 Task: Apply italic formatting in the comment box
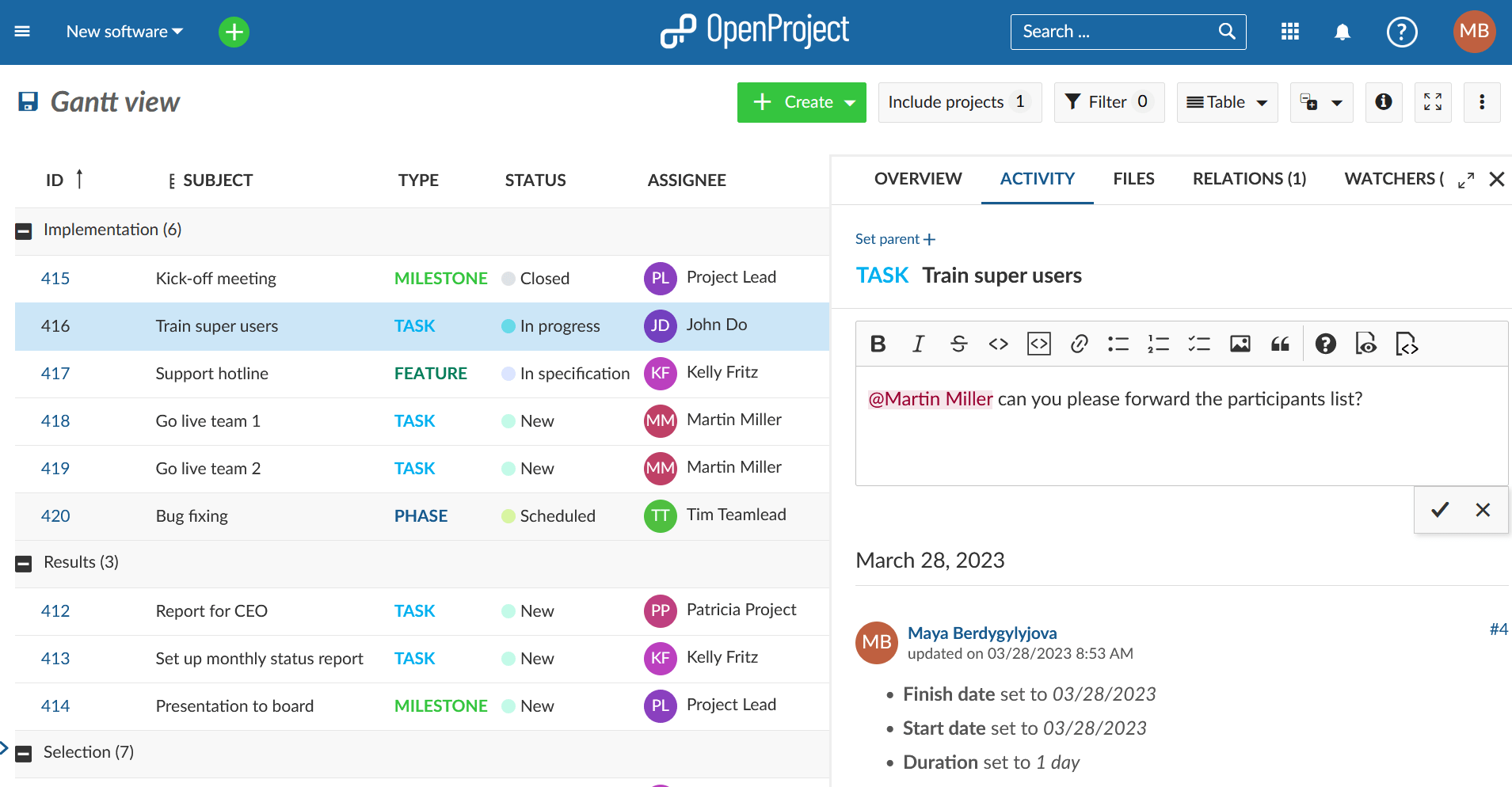918,343
